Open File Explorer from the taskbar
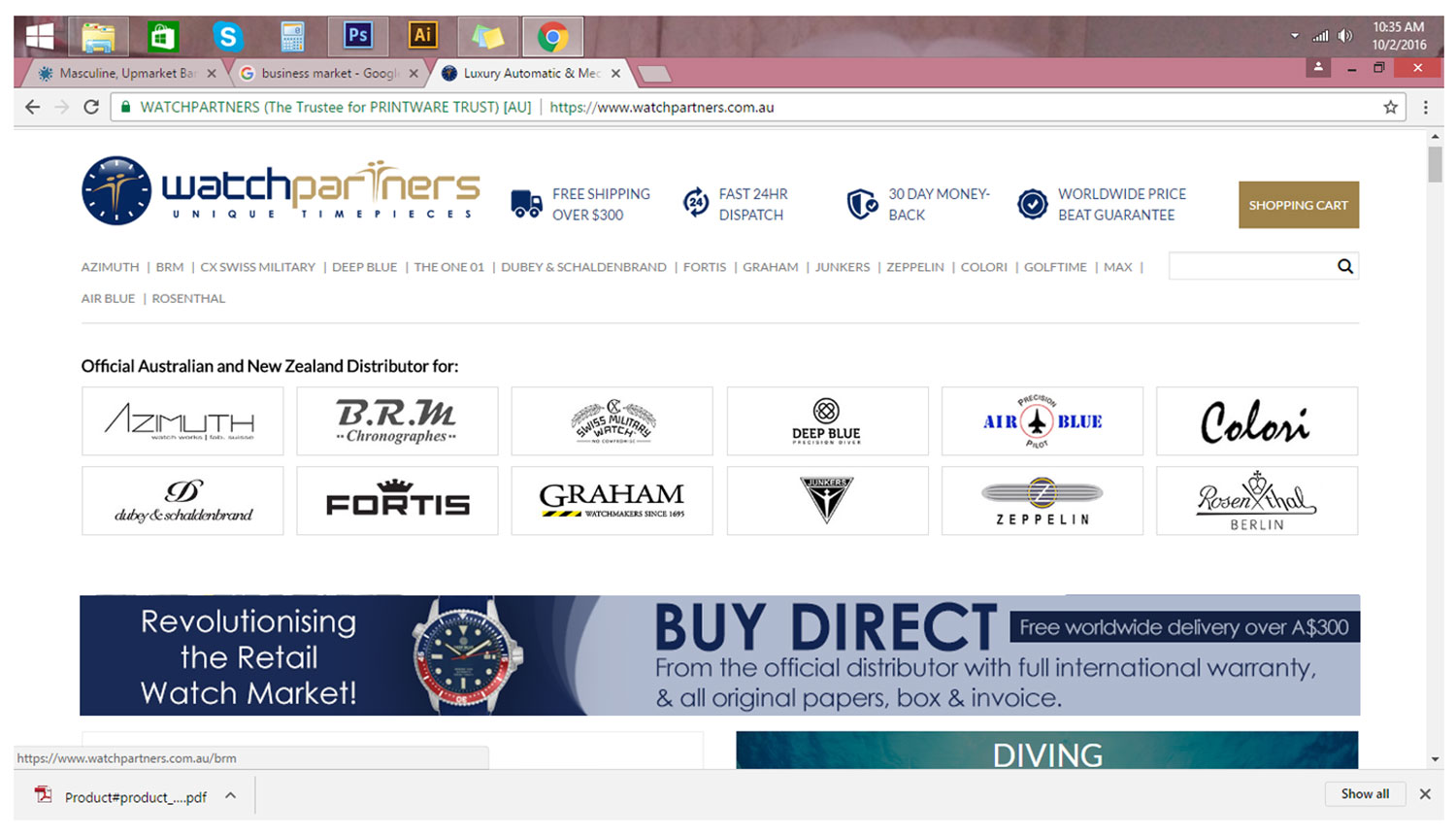Image resolution: width=1456 pixels, height=836 pixels. click(99, 37)
